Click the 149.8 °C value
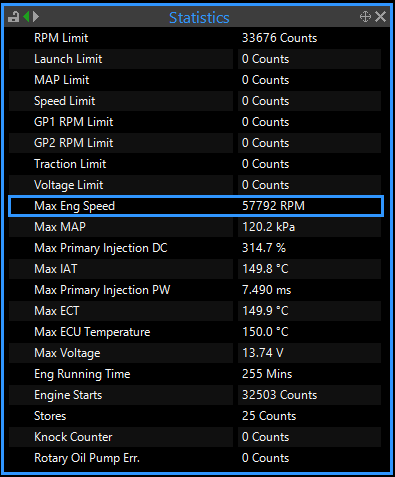The image size is (395, 477). click(x=265, y=269)
